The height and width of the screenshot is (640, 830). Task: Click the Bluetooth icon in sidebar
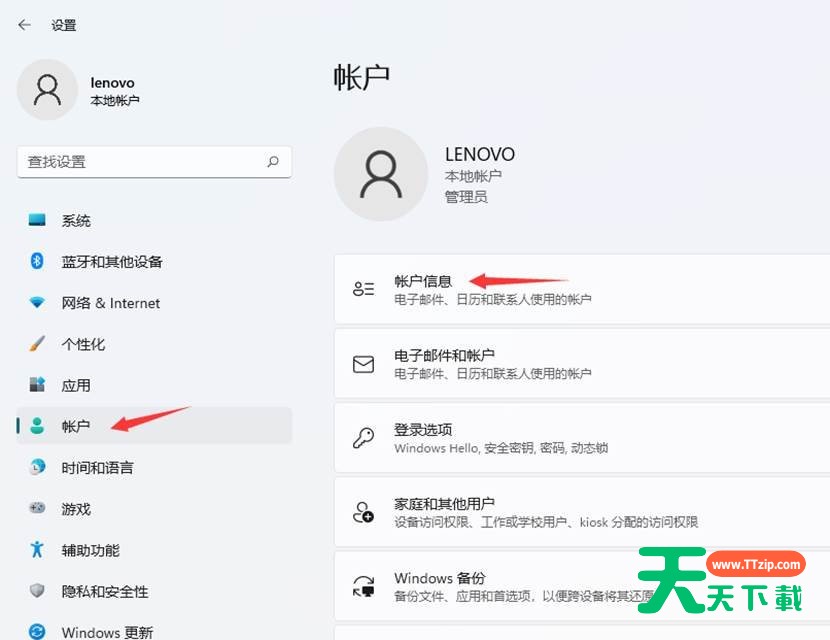point(37,260)
